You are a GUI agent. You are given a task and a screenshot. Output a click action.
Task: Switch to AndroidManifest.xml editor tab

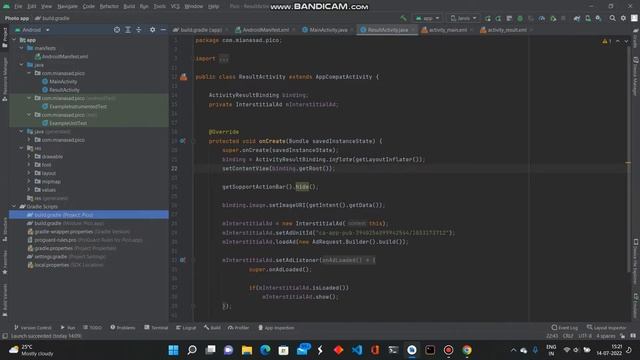(x=262, y=30)
